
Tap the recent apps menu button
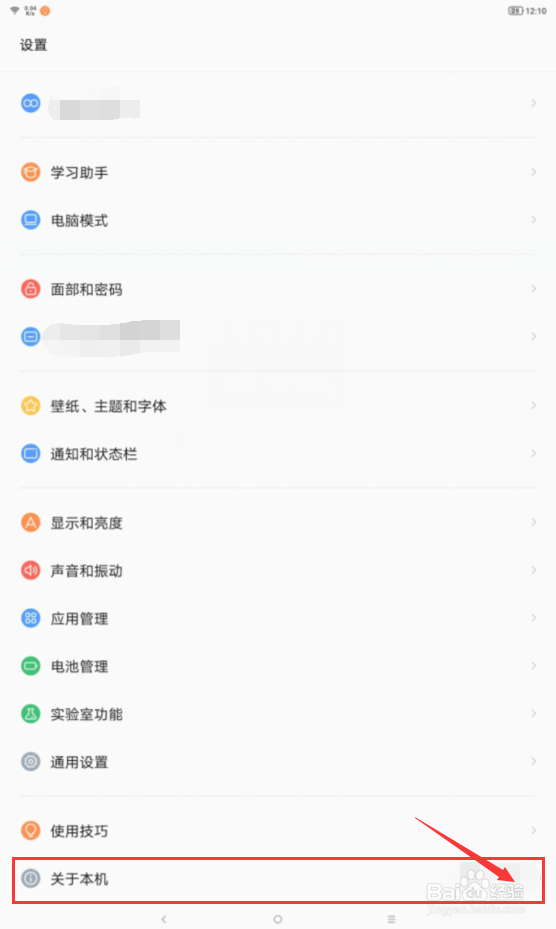(391, 919)
